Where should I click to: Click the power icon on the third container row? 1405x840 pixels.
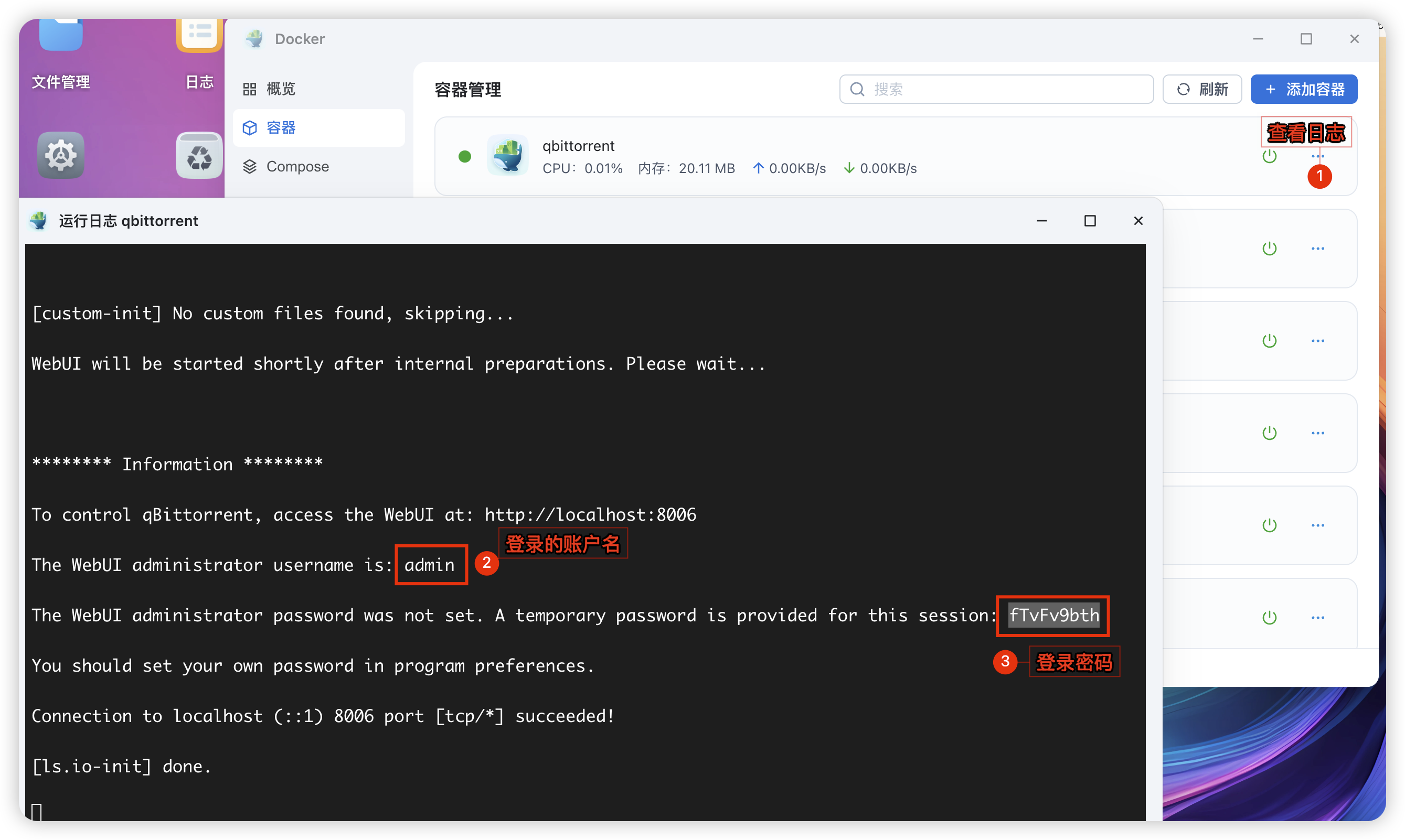coord(1270,341)
